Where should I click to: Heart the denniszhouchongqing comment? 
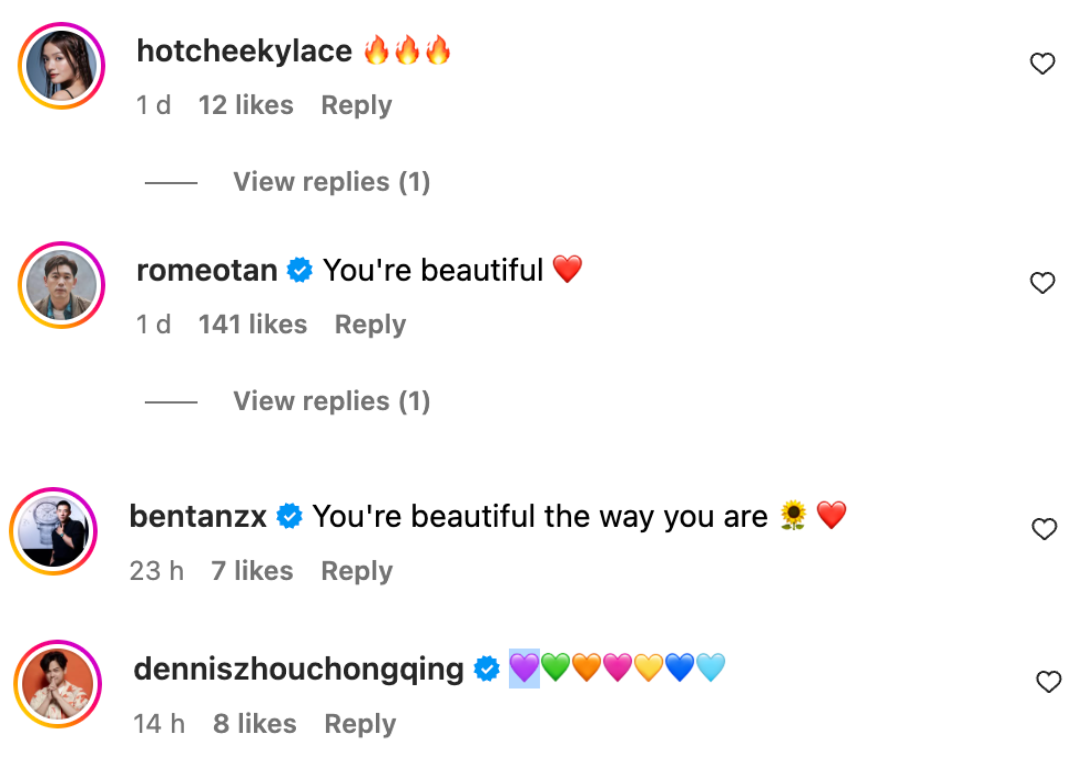[1048, 682]
